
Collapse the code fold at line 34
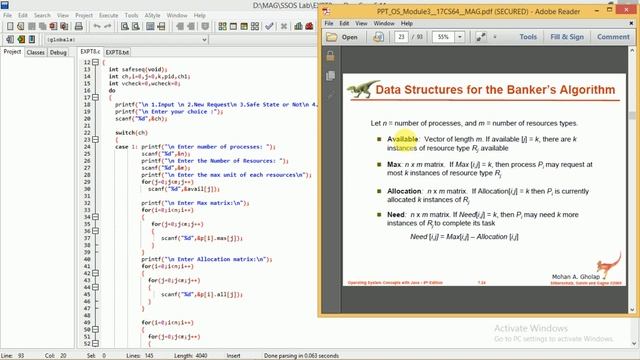96,217
